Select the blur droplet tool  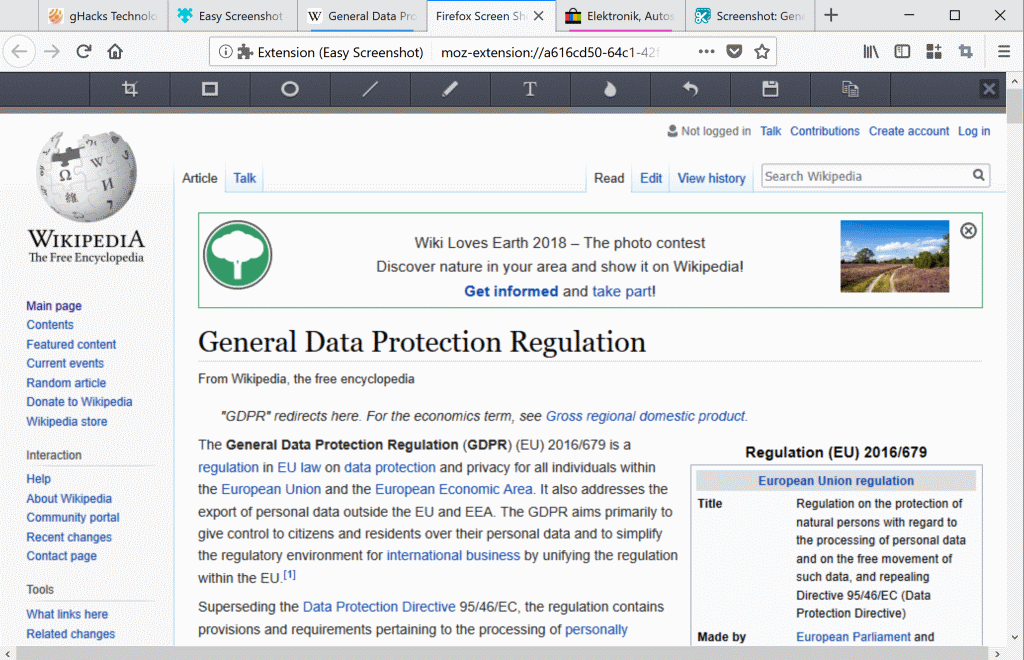(610, 89)
